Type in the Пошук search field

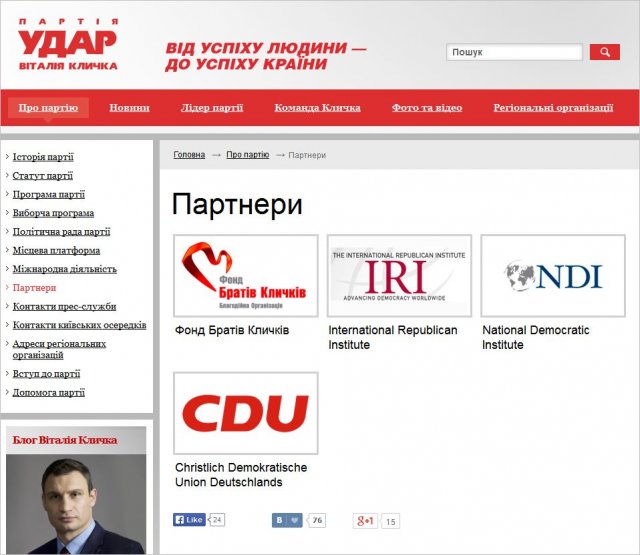(514, 52)
